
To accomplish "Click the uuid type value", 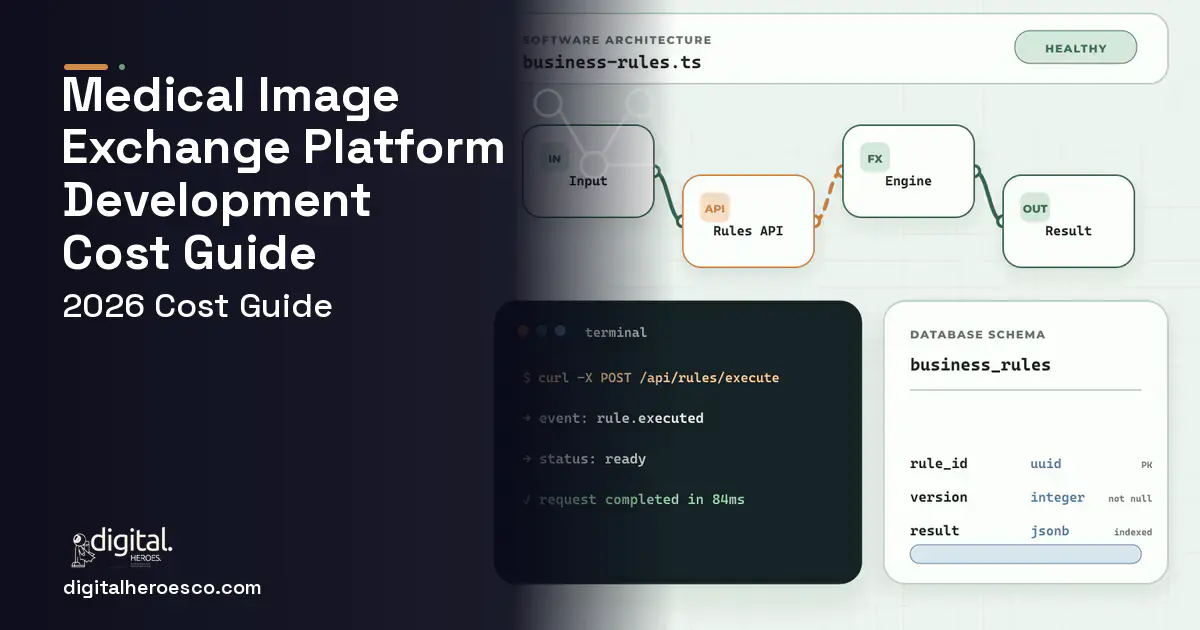I will click(x=1046, y=464).
